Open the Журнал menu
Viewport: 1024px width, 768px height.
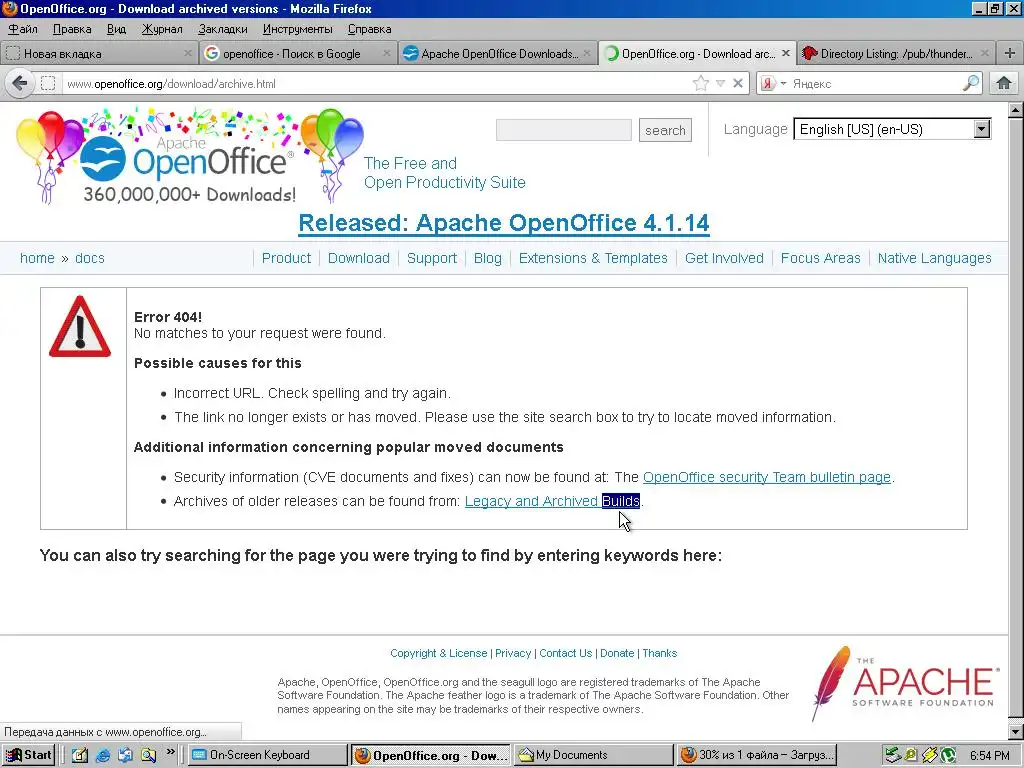(x=162, y=29)
